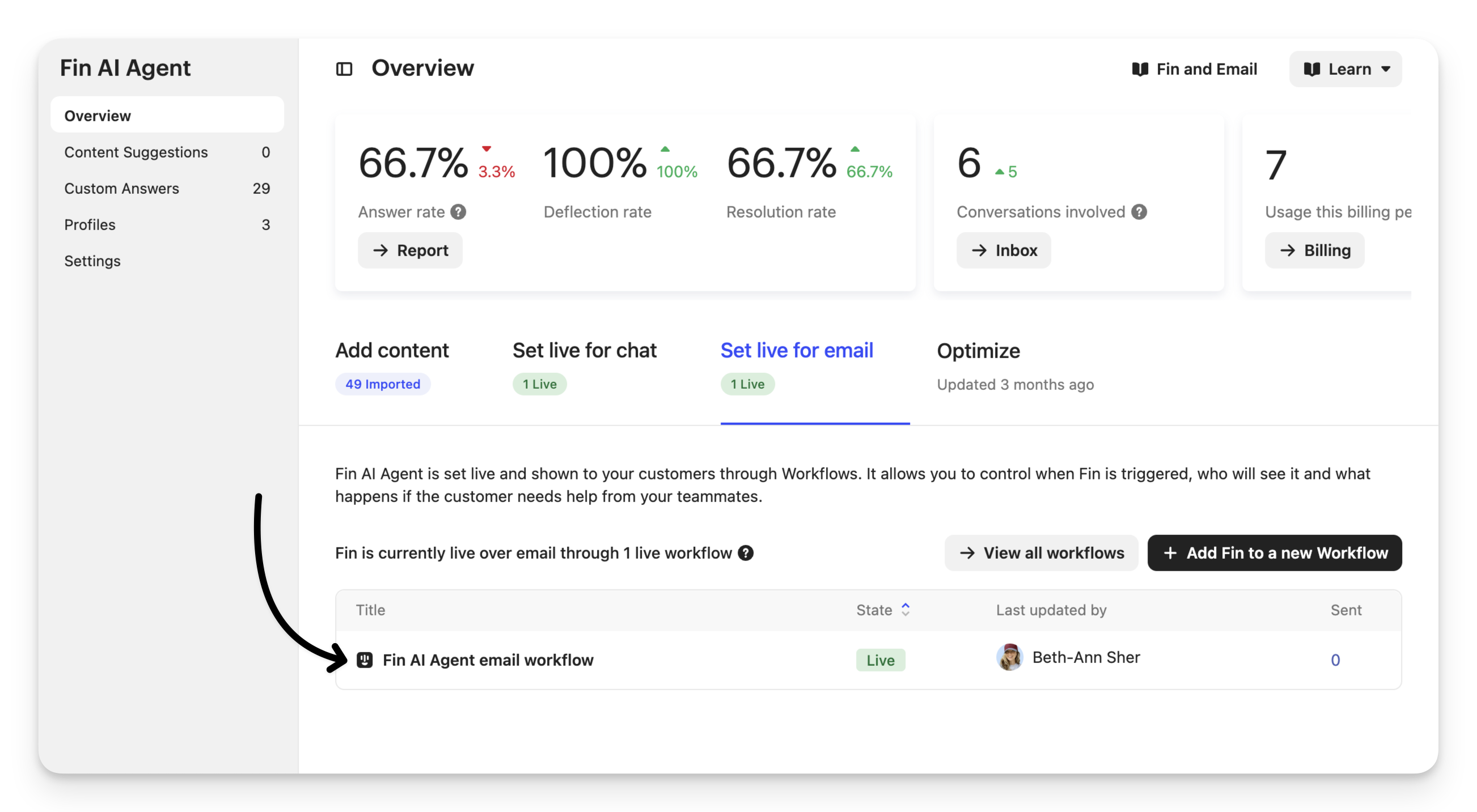Select the Set live for email tab
1477x812 pixels.
(797, 351)
